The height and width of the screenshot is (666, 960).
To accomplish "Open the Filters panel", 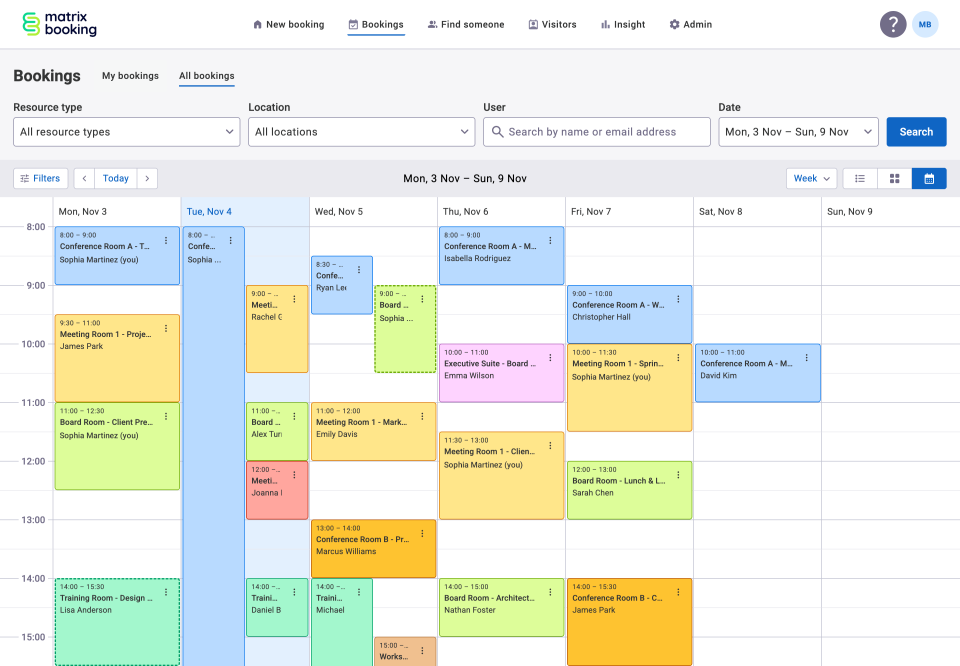I will [40, 178].
